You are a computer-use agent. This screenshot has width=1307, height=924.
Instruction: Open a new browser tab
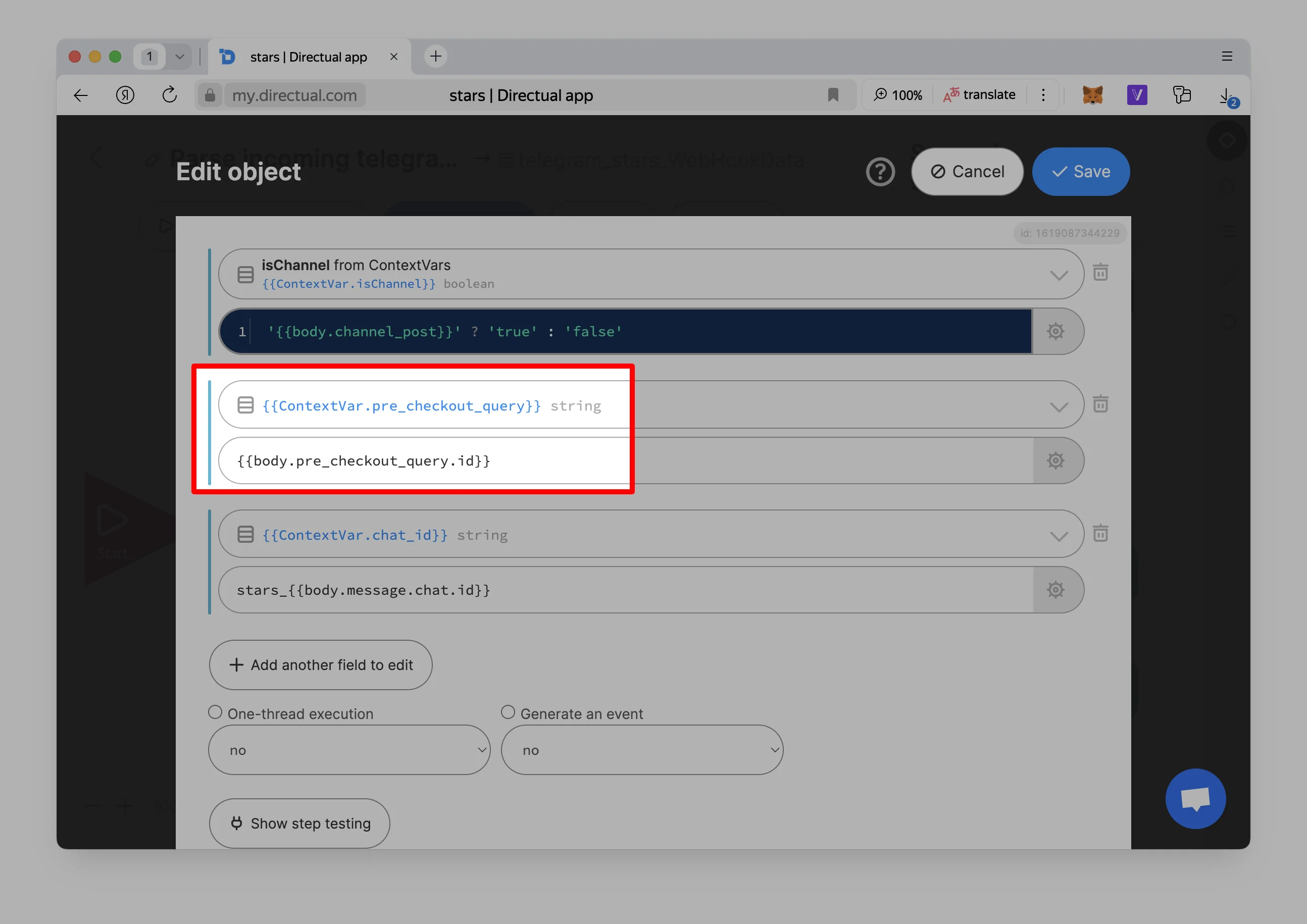pos(435,57)
